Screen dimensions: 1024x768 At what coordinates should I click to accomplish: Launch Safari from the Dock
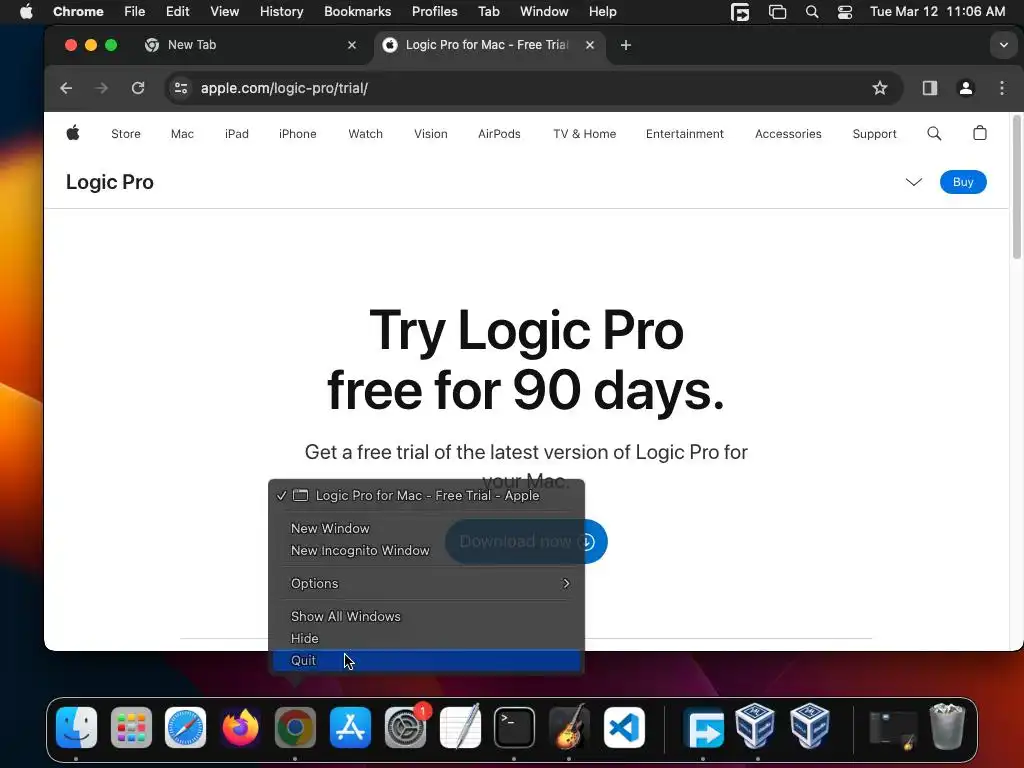click(x=185, y=728)
